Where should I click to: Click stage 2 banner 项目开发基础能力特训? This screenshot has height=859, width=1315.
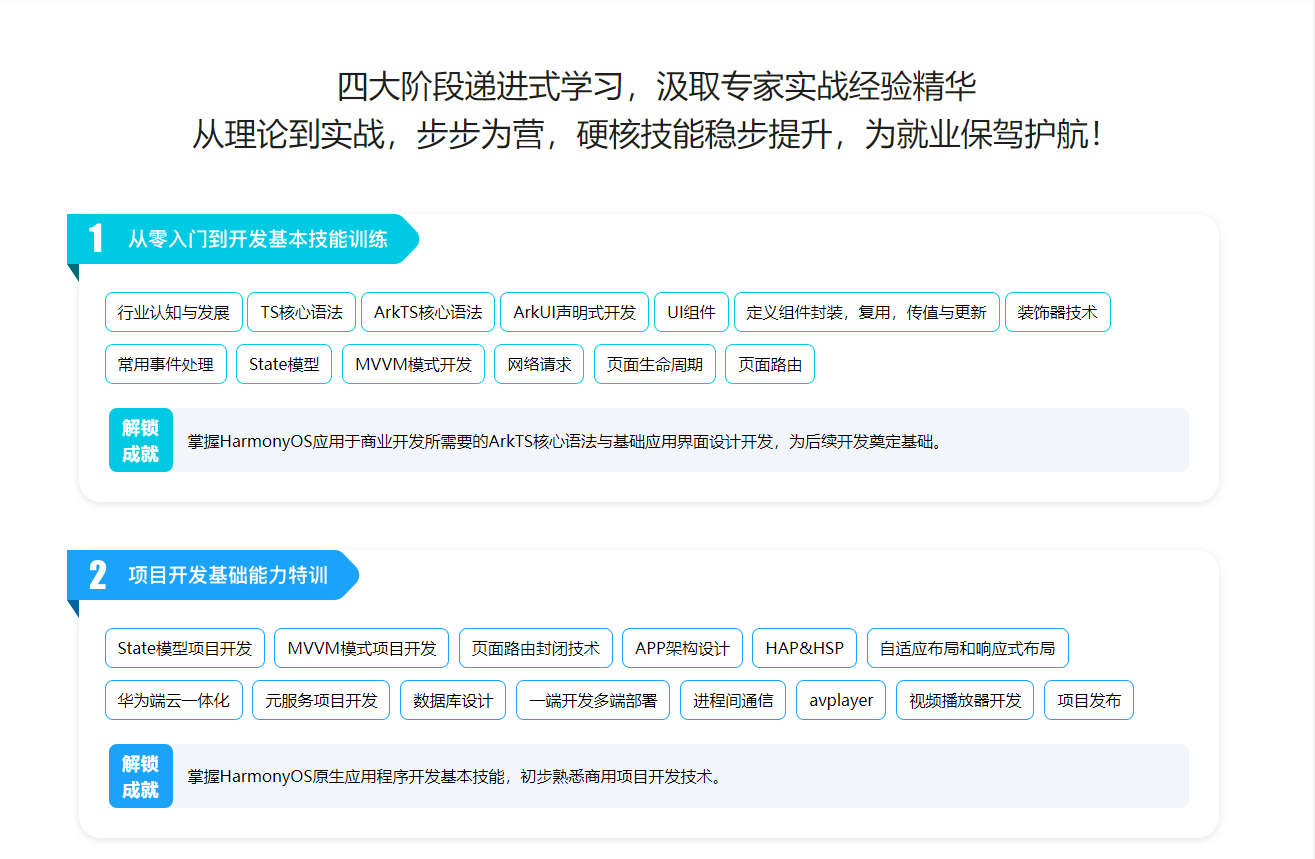pos(227,576)
